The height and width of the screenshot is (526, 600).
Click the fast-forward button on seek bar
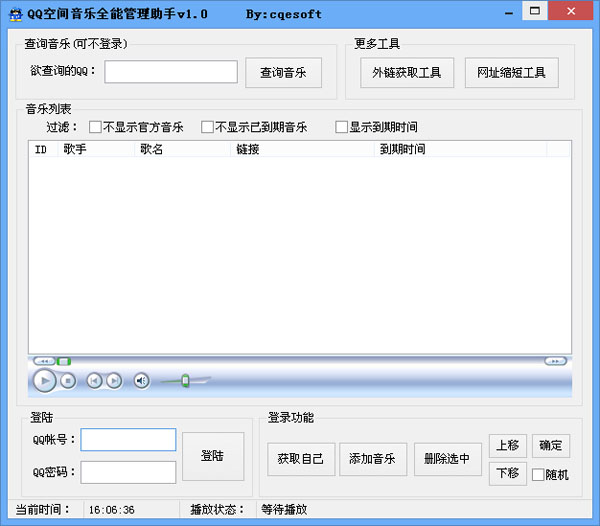pyautogui.click(x=555, y=361)
